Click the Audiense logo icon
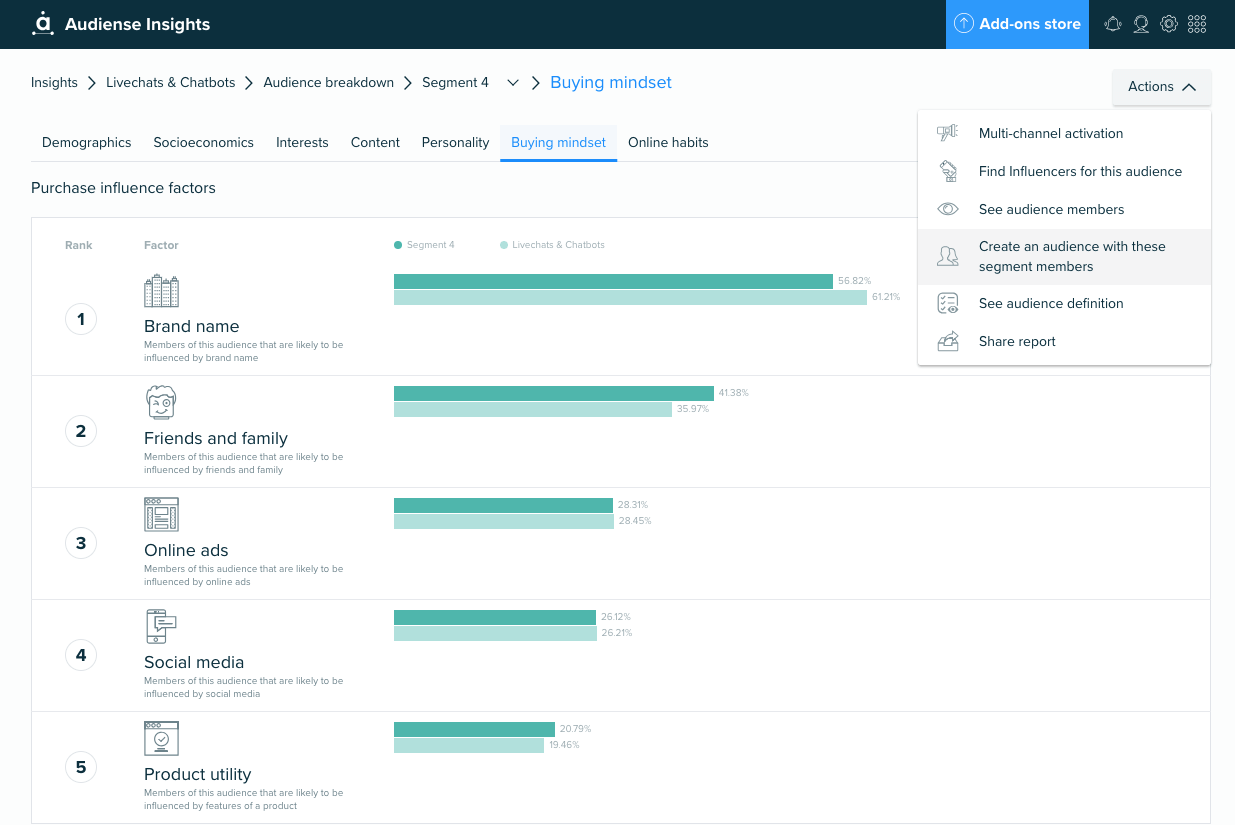1235x825 pixels. [x=43, y=24]
